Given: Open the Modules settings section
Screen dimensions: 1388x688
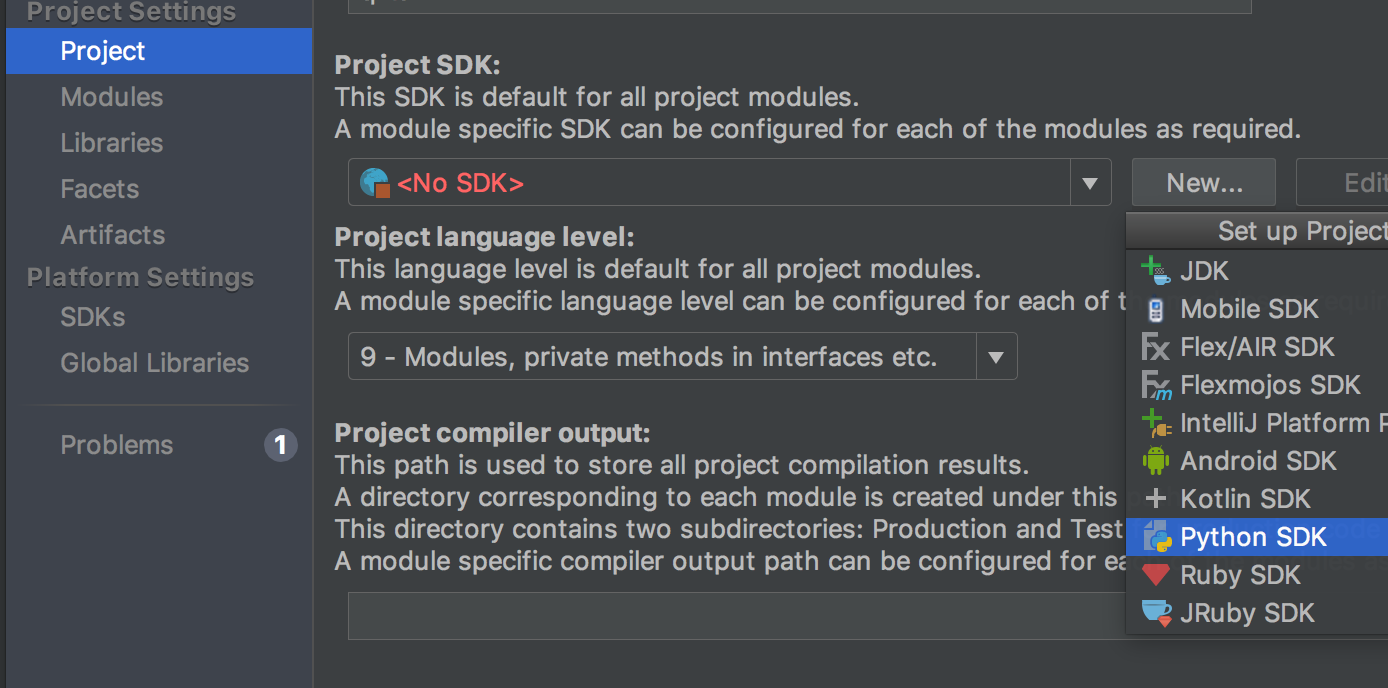Looking at the screenshot, I should pyautogui.click(x=112, y=97).
